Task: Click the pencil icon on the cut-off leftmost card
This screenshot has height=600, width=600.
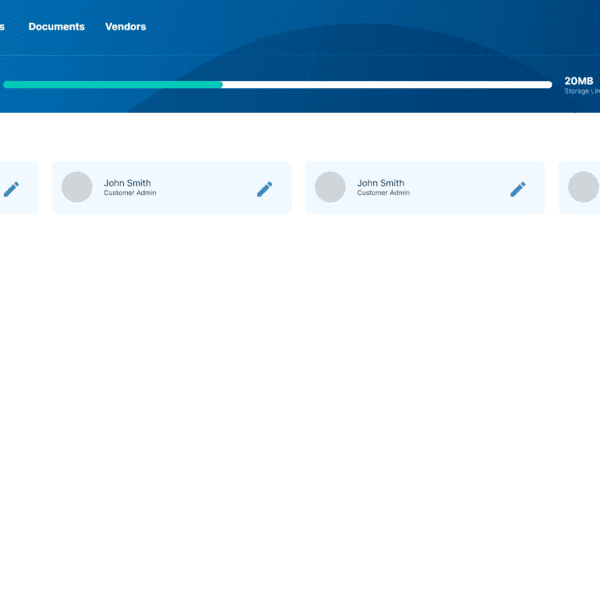Action: coord(11,188)
